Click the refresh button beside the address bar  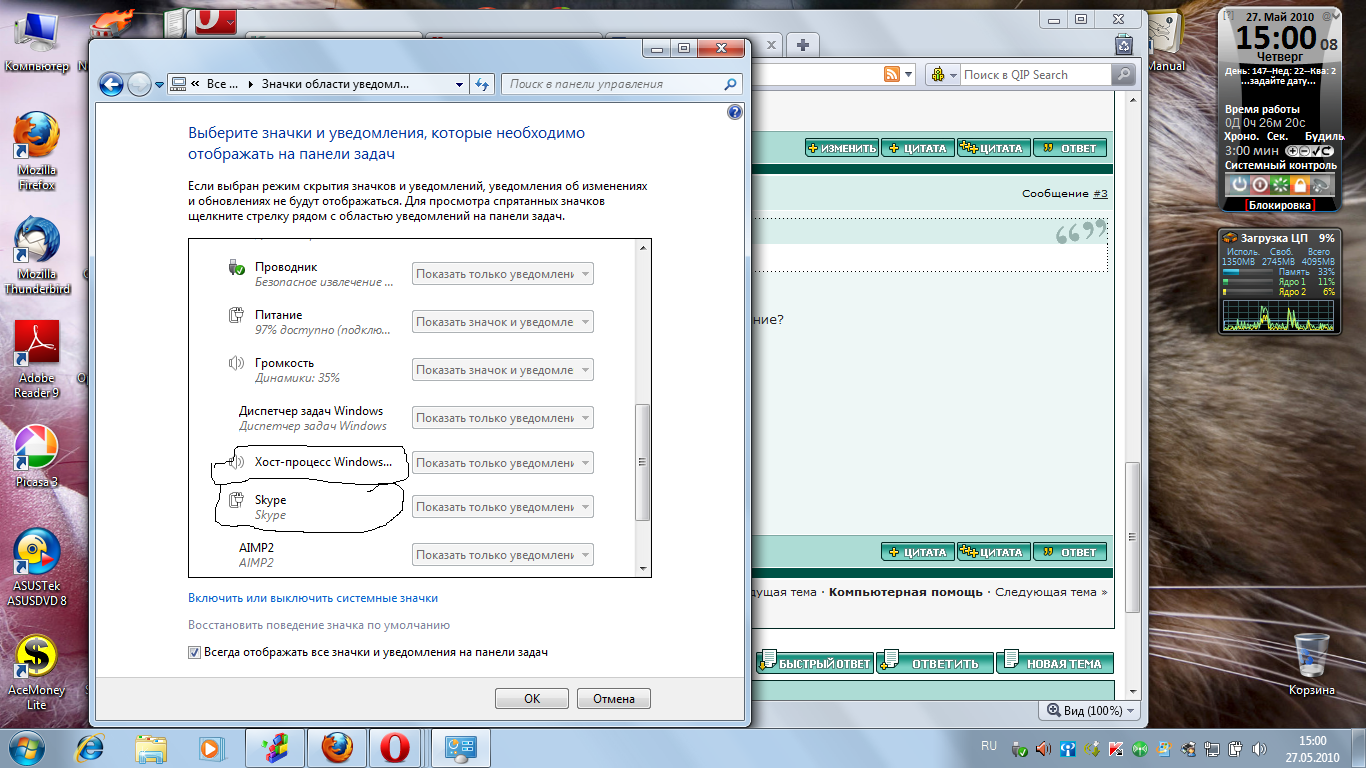[x=484, y=85]
